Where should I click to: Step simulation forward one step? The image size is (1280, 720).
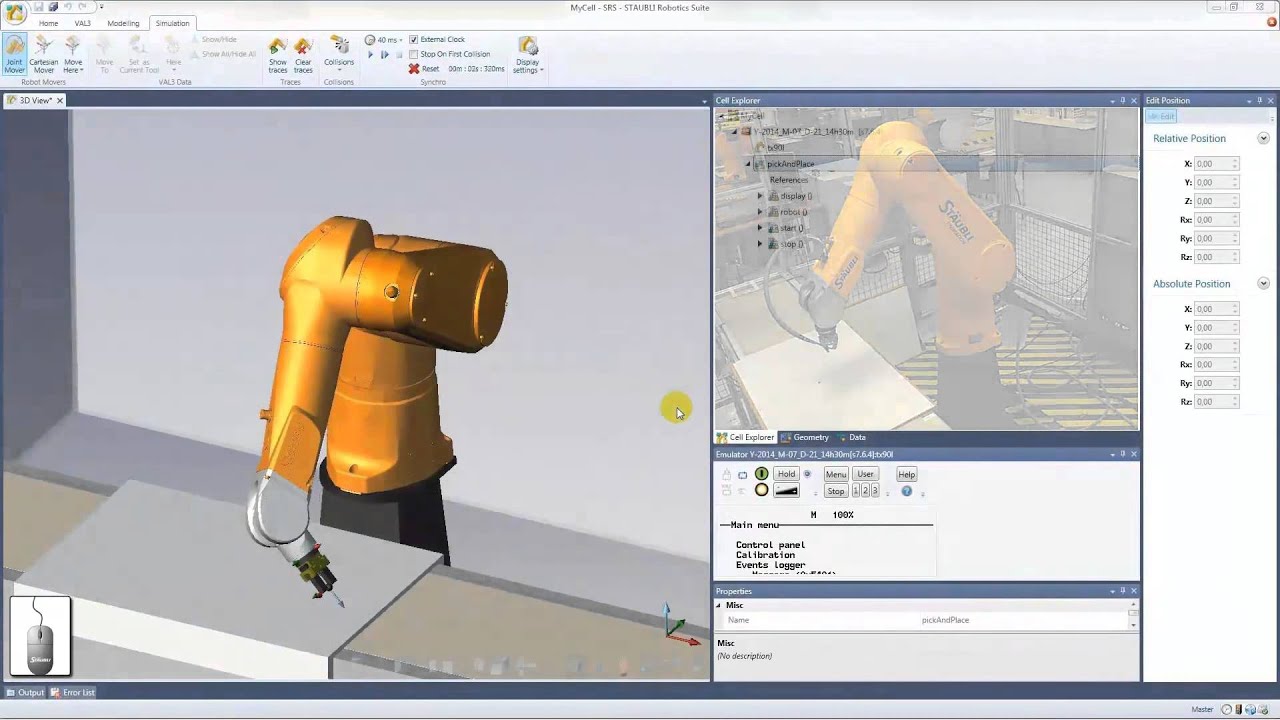(x=384, y=55)
